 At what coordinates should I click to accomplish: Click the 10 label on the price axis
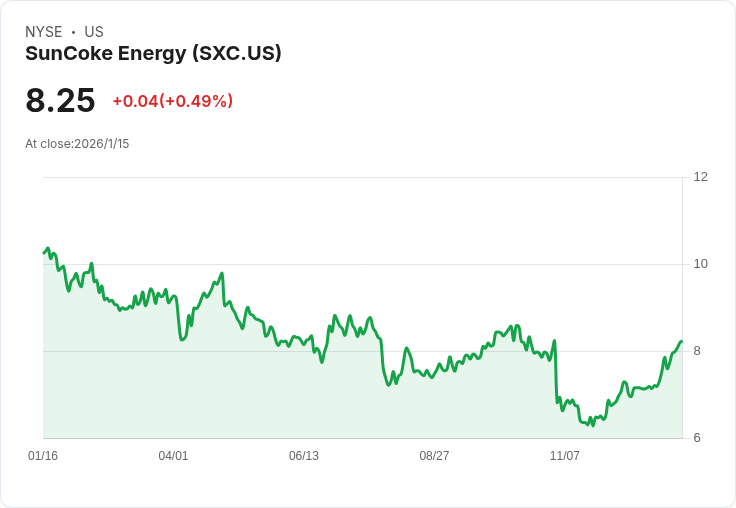(x=700, y=264)
